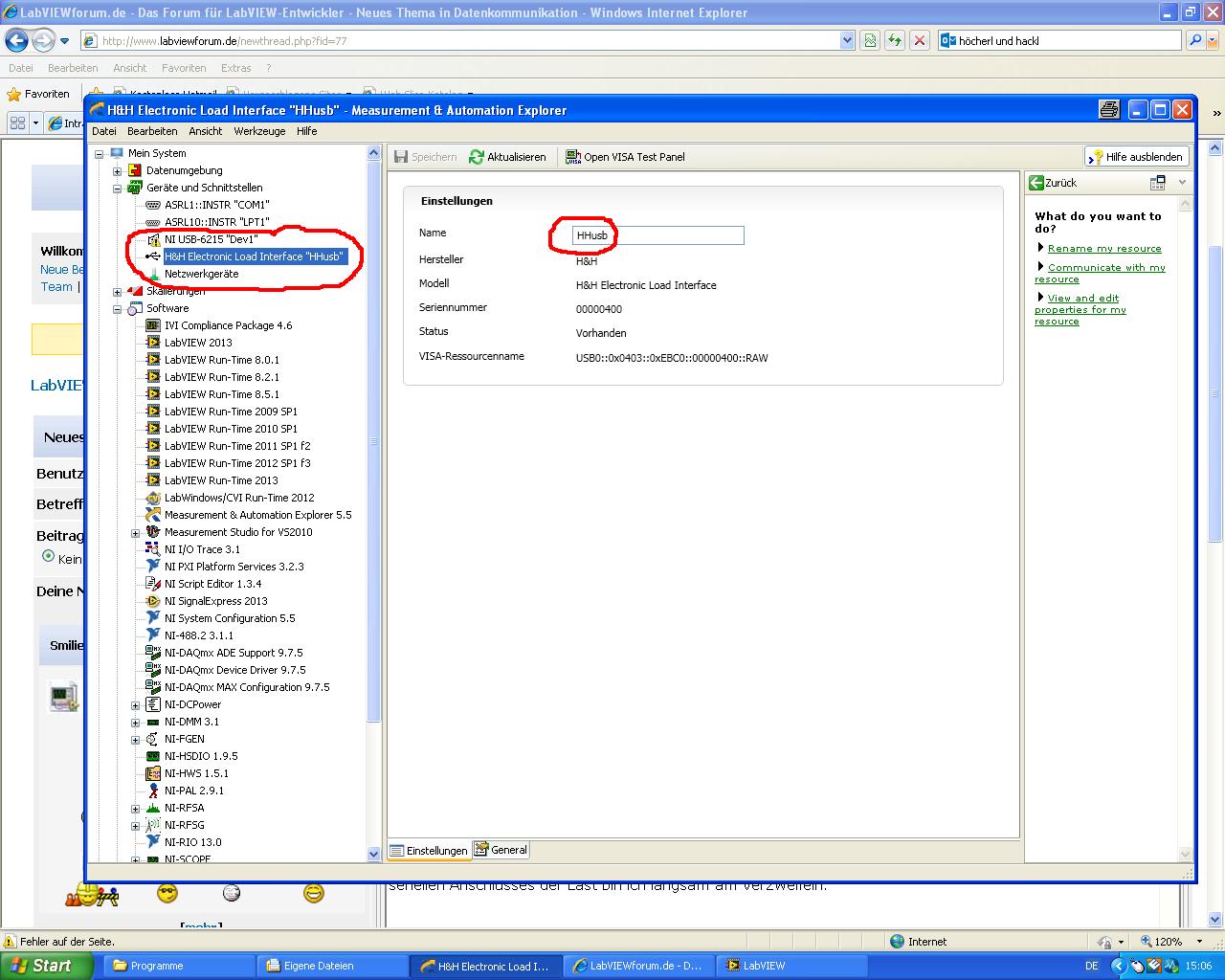Image resolution: width=1225 pixels, height=980 pixels.
Task: Switch to the General tab
Action: click(x=501, y=850)
